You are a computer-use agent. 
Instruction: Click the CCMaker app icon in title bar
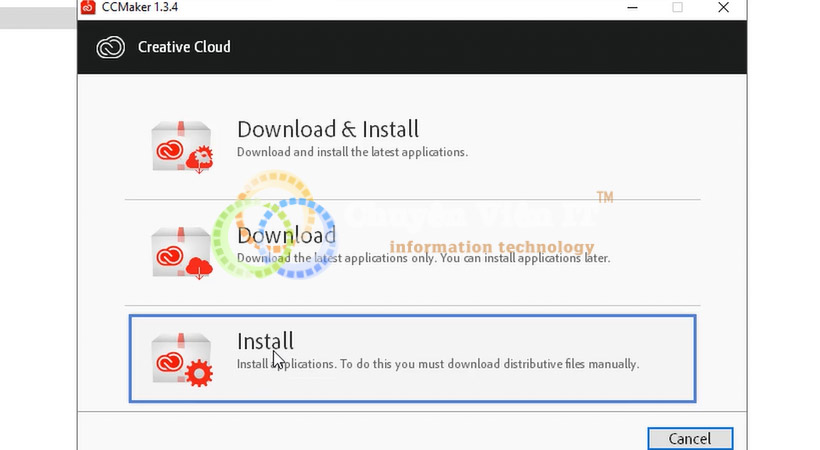tap(88, 7)
